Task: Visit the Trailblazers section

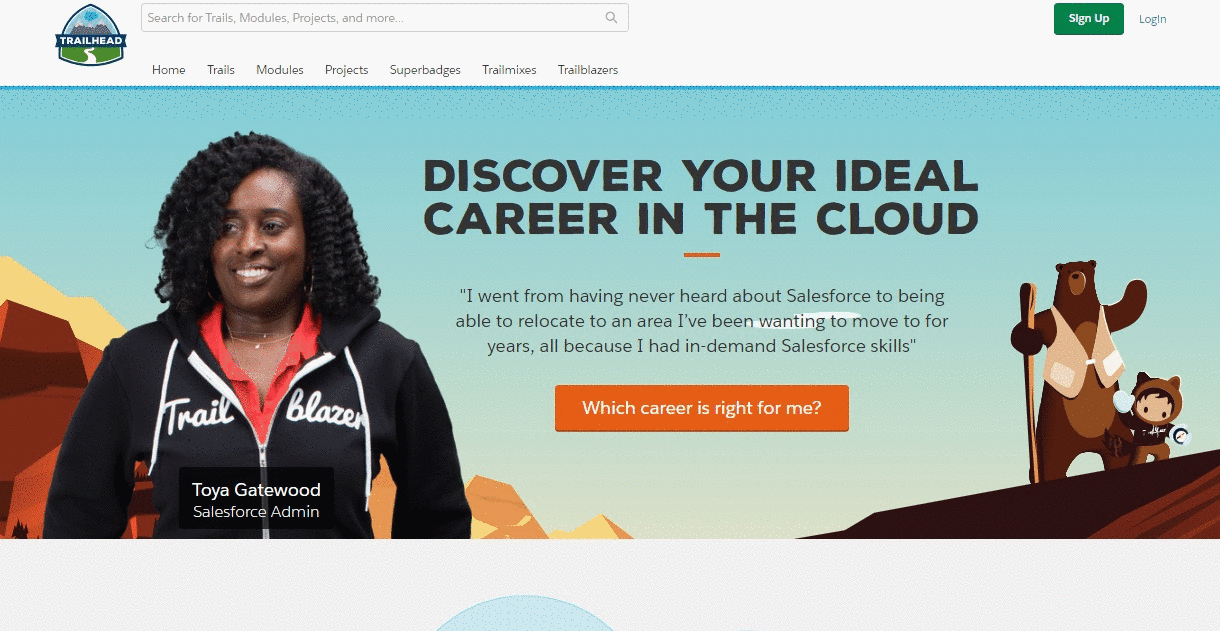Action: click(x=588, y=70)
